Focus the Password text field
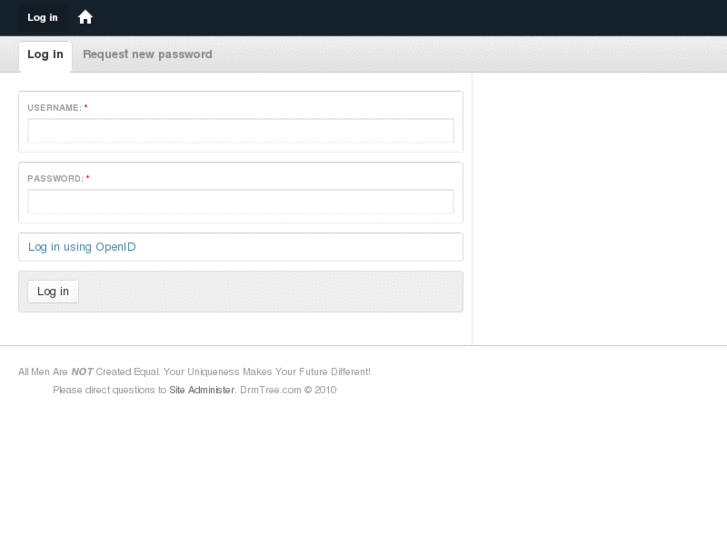This screenshot has height=545, width=727. click(x=240, y=202)
